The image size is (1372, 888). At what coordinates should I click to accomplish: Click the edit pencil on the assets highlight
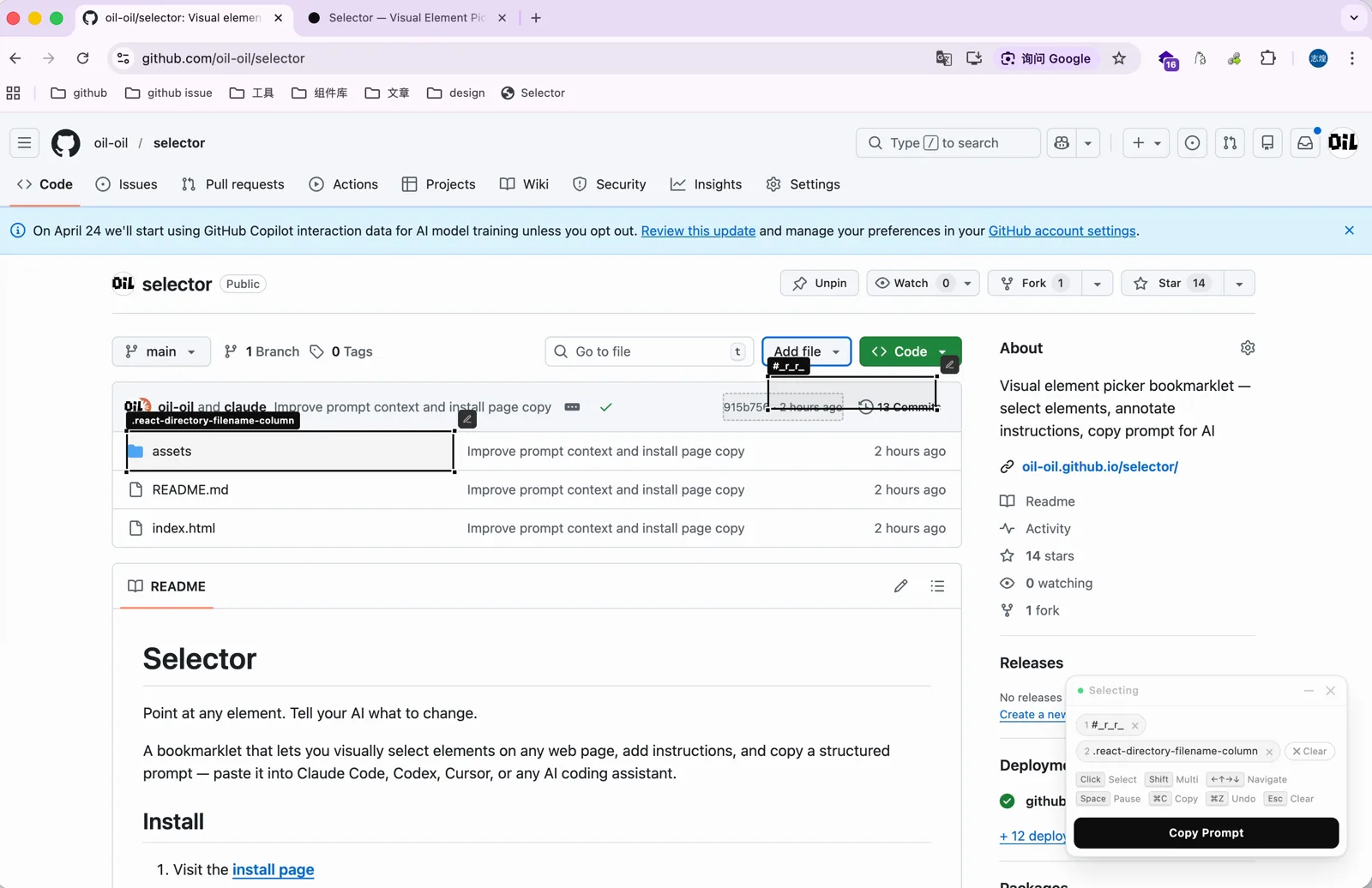pyautogui.click(x=467, y=419)
